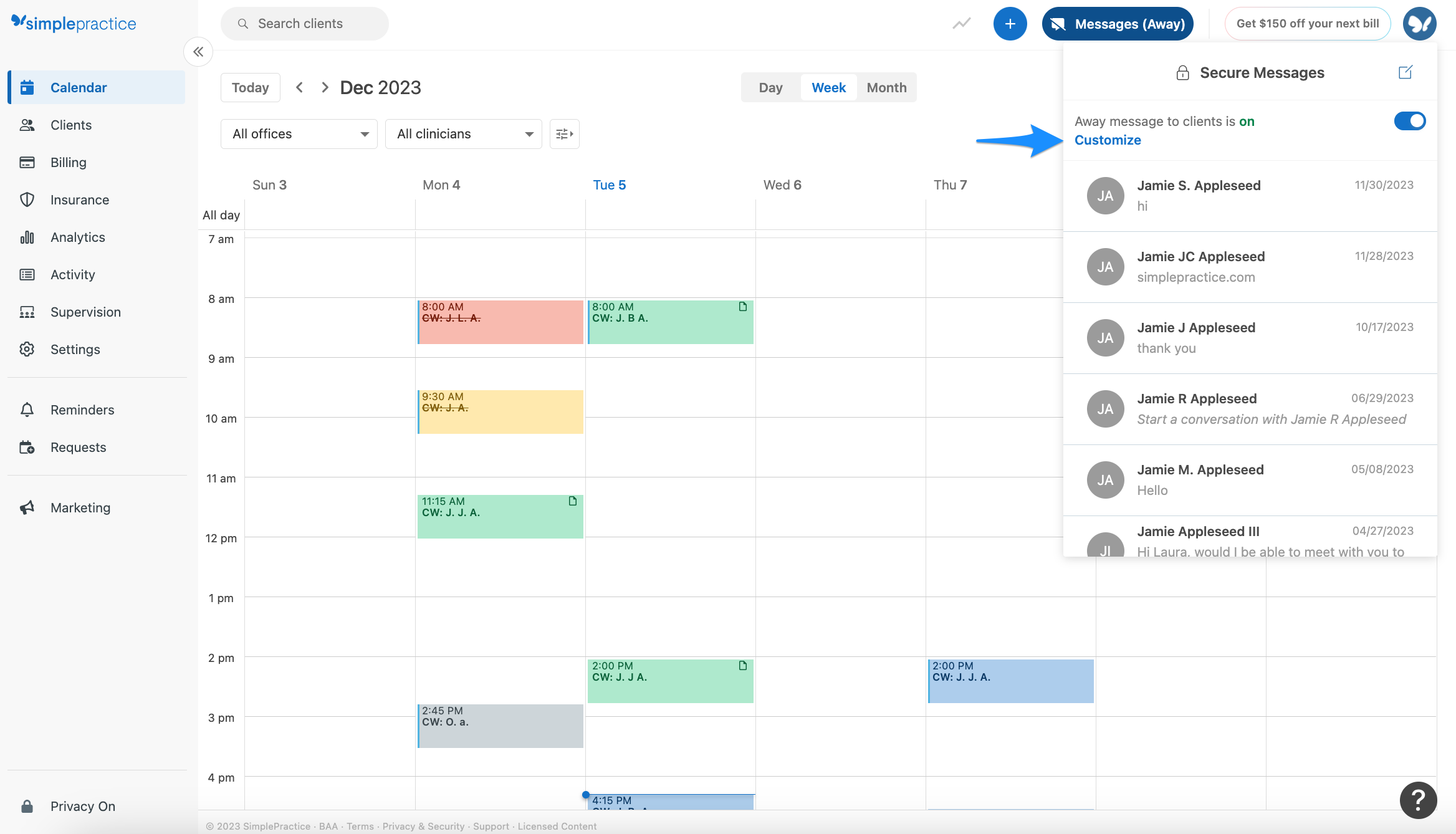Click the Jamie S. Appleseed avatar
This screenshot has height=834, width=1456.
click(1105, 196)
